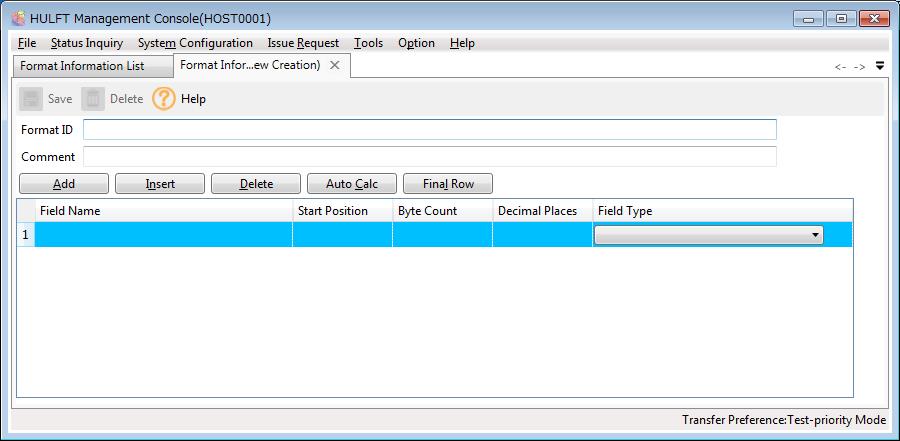Viewport: 900px width, 441px height.
Task: Click the Save label in toolbar
Action: [x=60, y=99]
